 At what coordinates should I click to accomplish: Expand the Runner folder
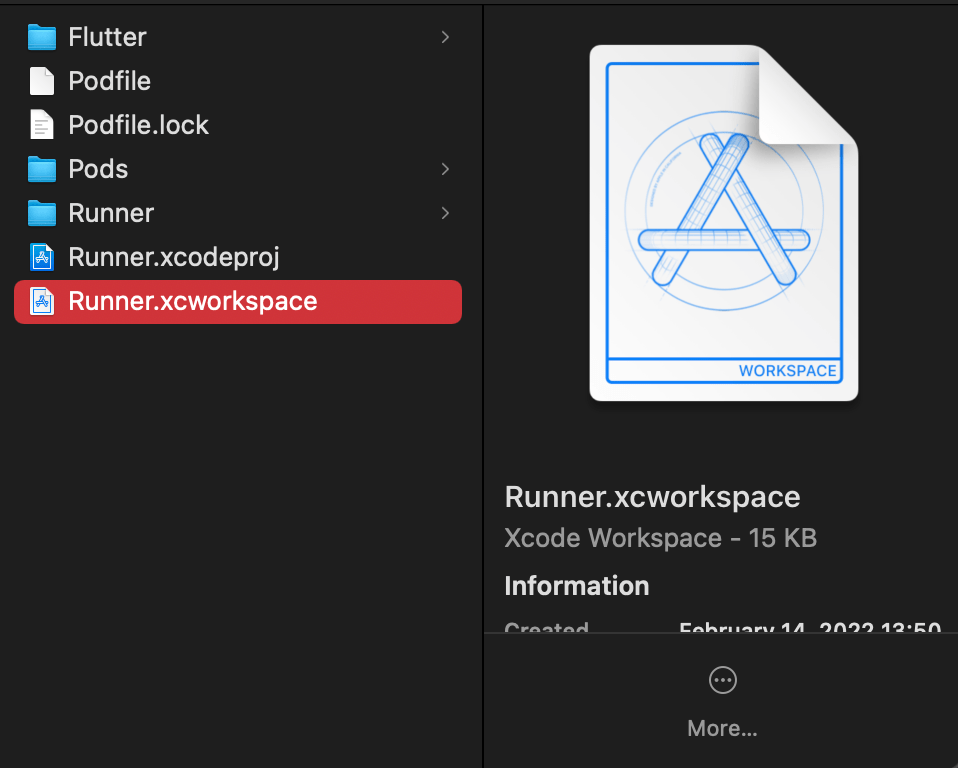[446, 213]
